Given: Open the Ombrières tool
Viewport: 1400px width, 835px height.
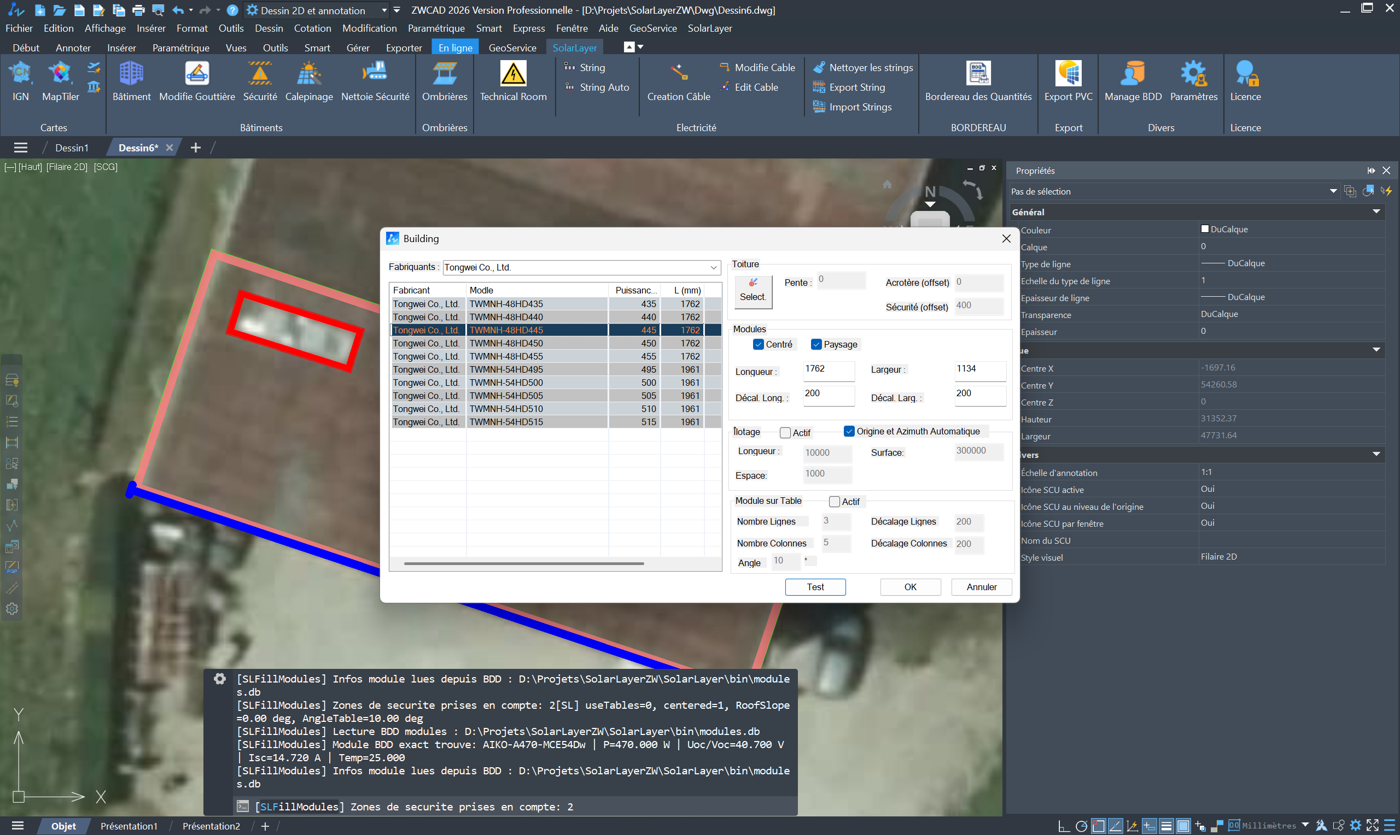Looking at the screenshot, I should tap(445, 81).
